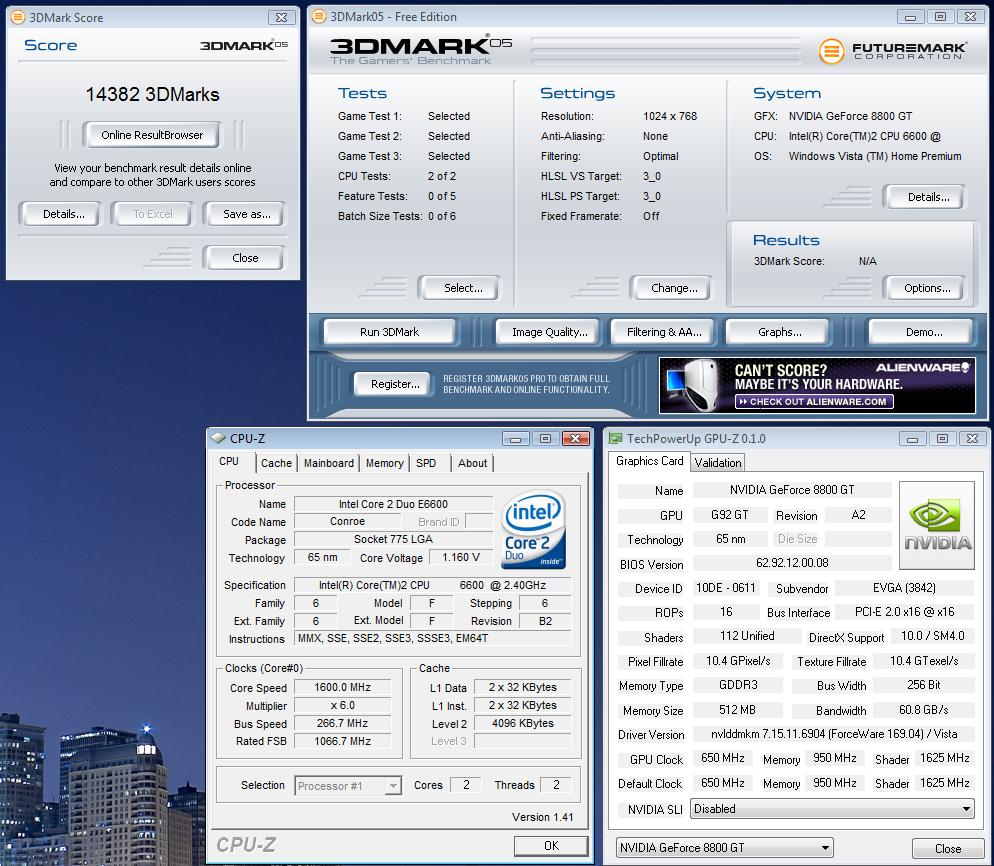
Task: Click the Driver Version field in GPU-Z
Action: pyautogui.click(x=834, y=734)
